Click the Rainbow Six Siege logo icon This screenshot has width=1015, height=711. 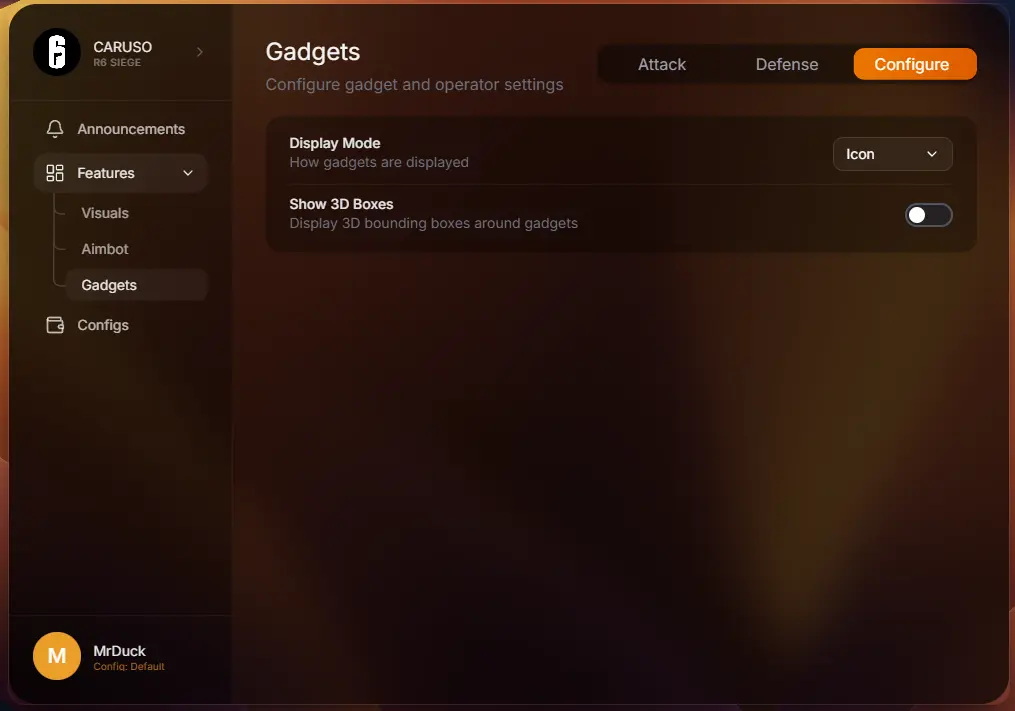coord(57,52)
